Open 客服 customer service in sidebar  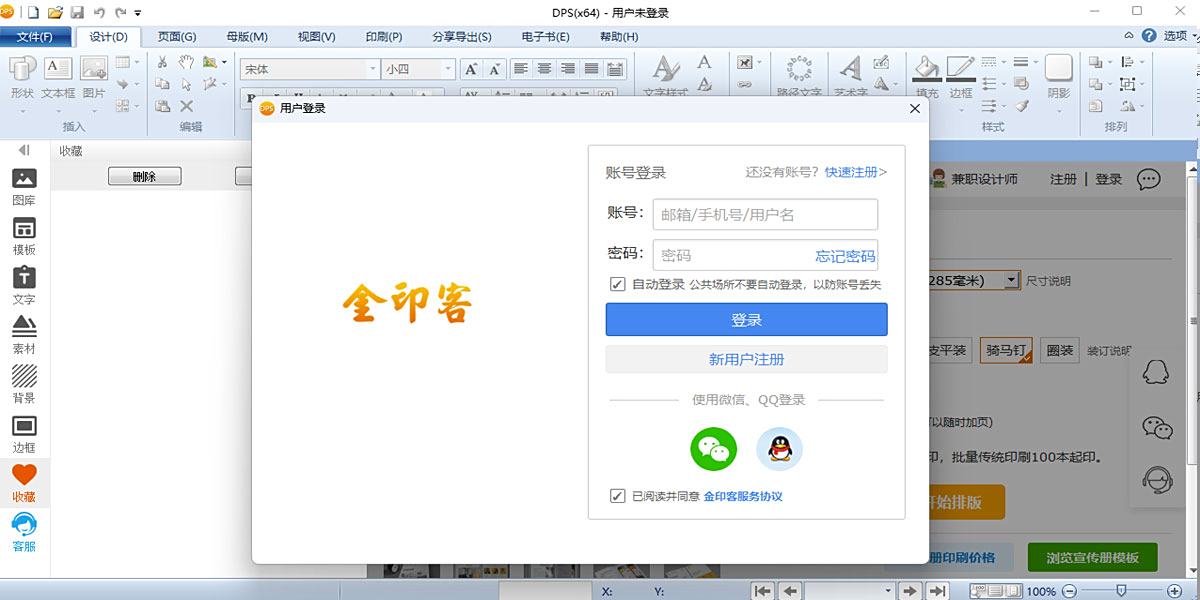point(24,532)
